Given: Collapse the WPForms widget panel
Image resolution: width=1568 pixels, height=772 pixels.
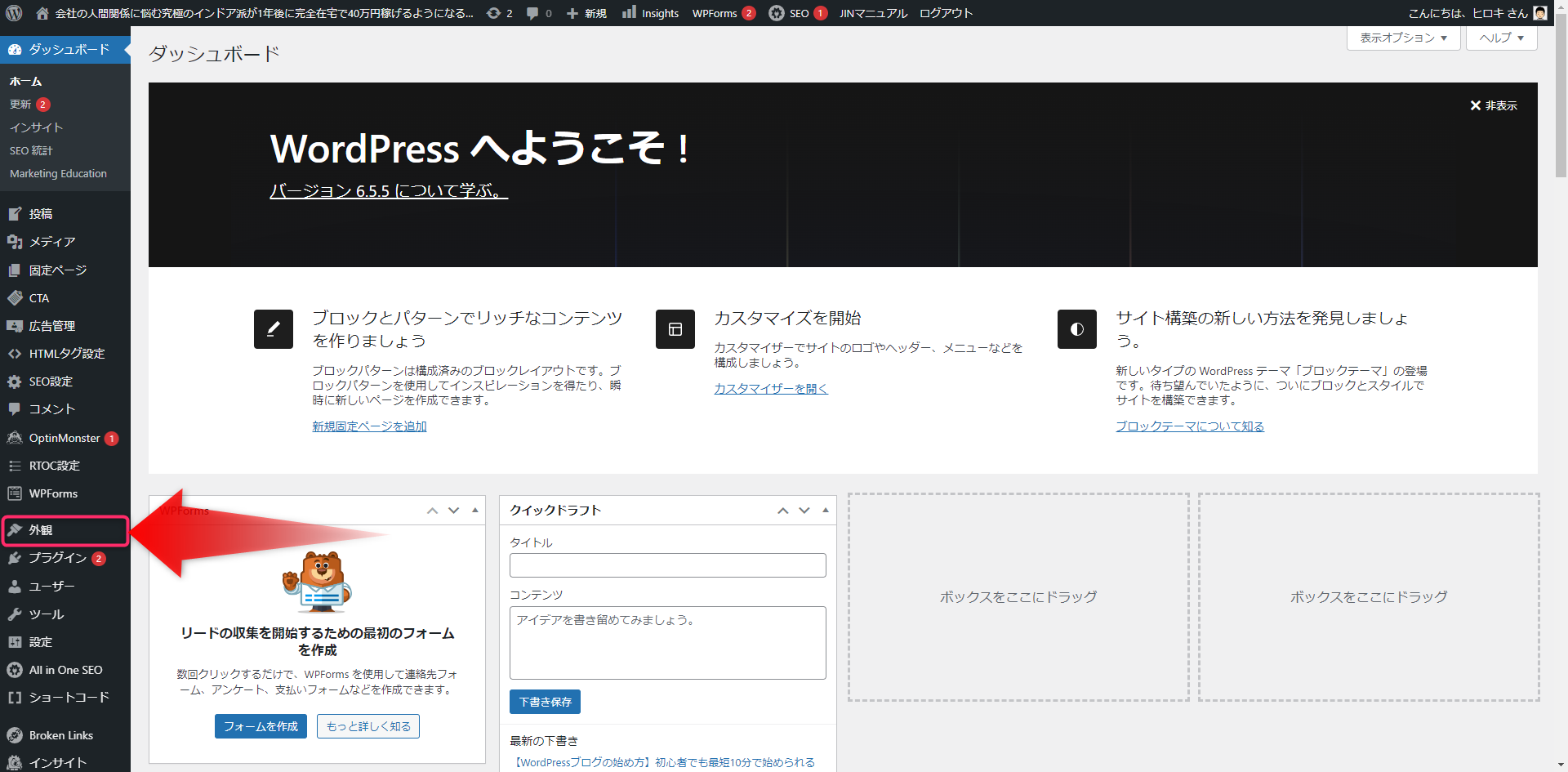Looking at the screenshot, I should 475,511.
